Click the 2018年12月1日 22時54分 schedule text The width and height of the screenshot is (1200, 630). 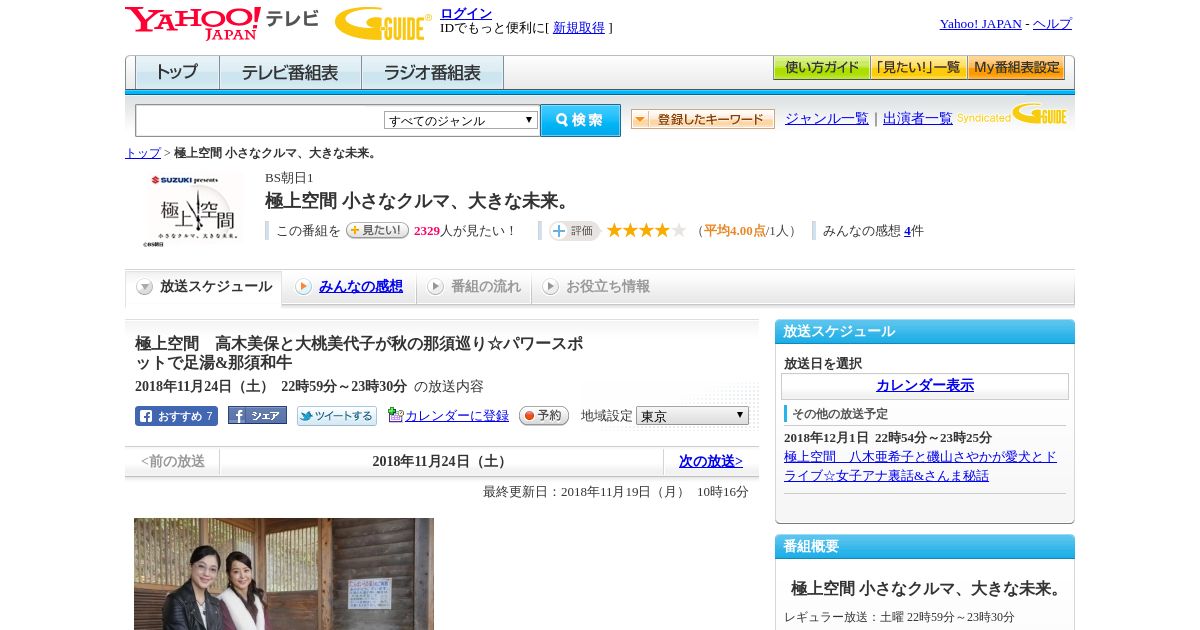[x=888, y=438]
